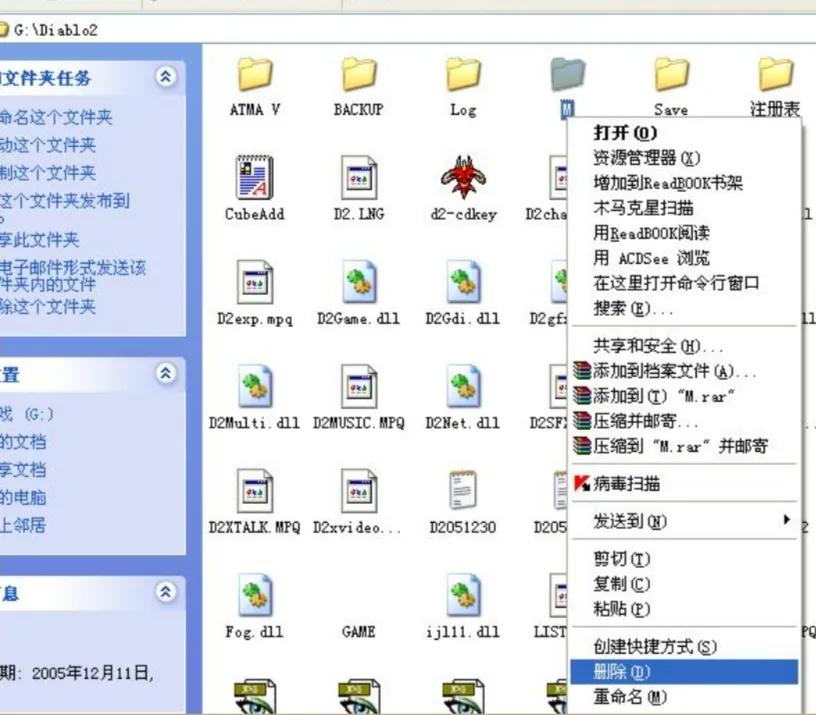The height and width of the screenshot is (715, 816).
Task: Select the D2MUSIC.MPQ file icon
Action: tap(359, 386)
